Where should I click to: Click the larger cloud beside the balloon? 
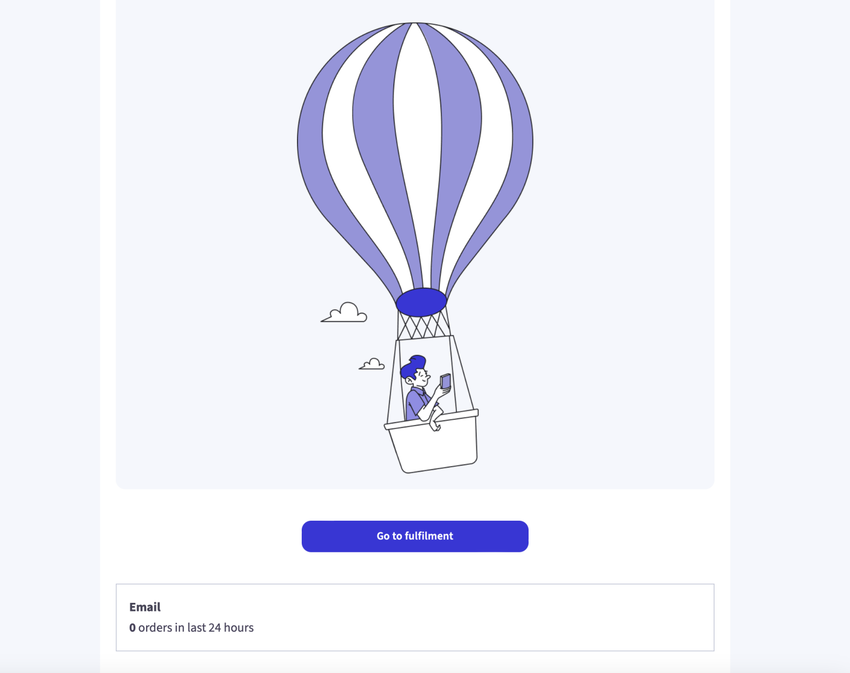pyautogui.click(x=344, y=313)
